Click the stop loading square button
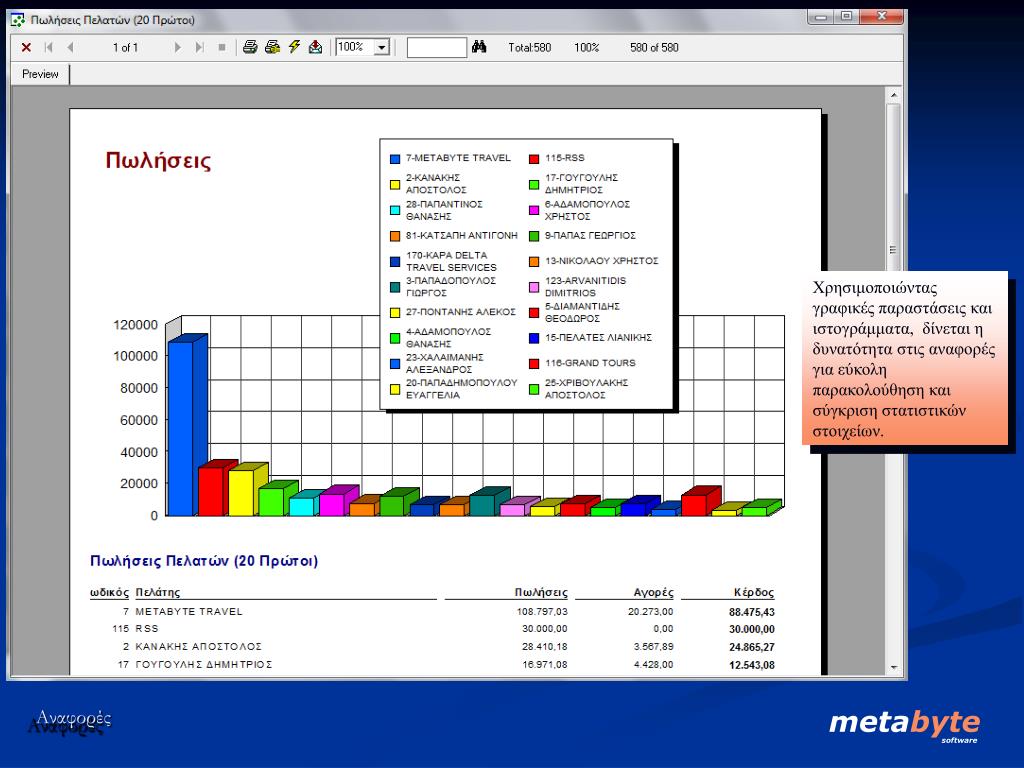1024x768 pixels. pyautogui.click(x=222, y=48)
